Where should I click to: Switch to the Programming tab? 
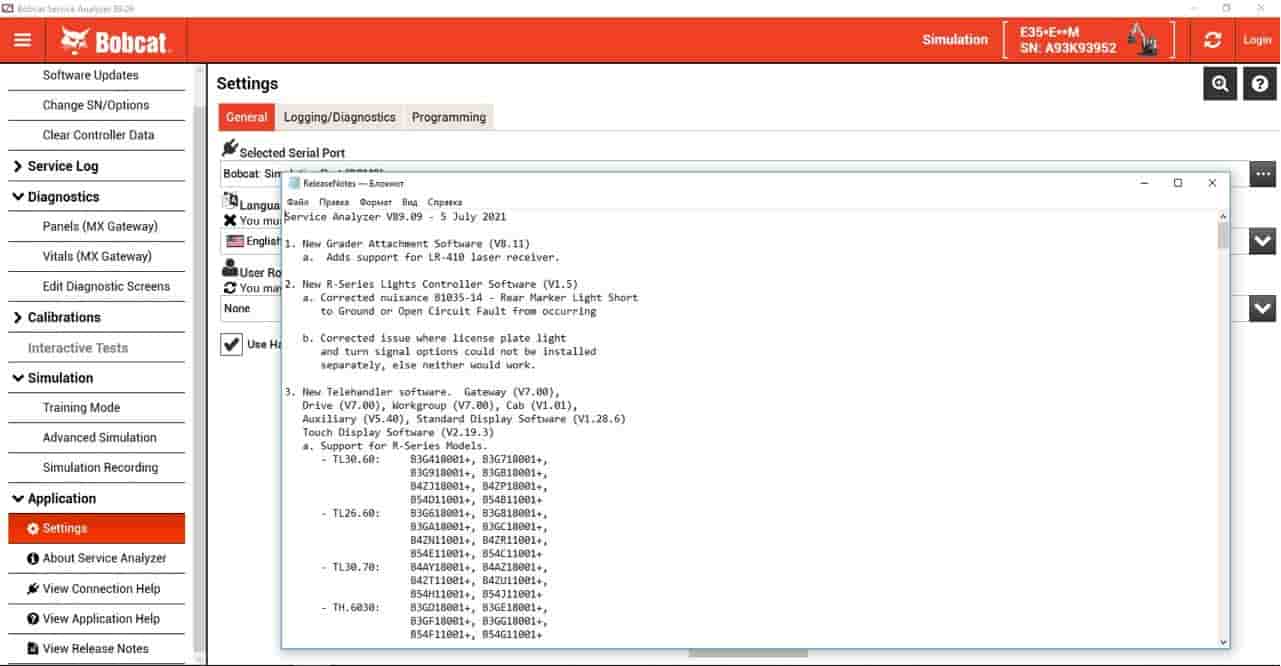(449, 117)
